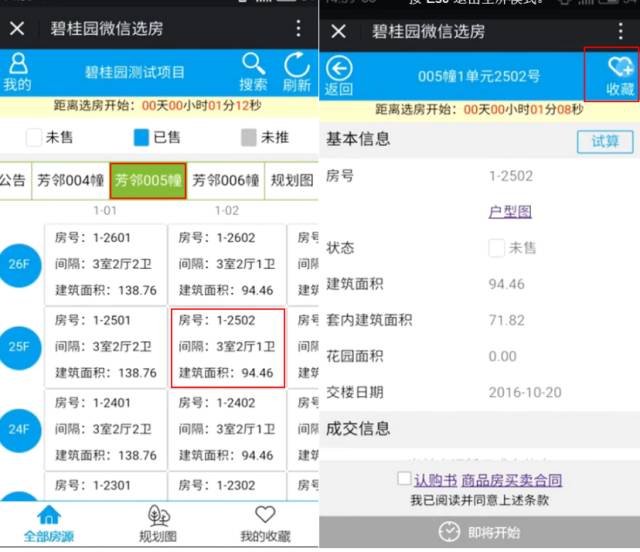The width and height of the screenshot is (640, 552).
Task: Tap the 即将开始 button
Action: pos(480,532)
